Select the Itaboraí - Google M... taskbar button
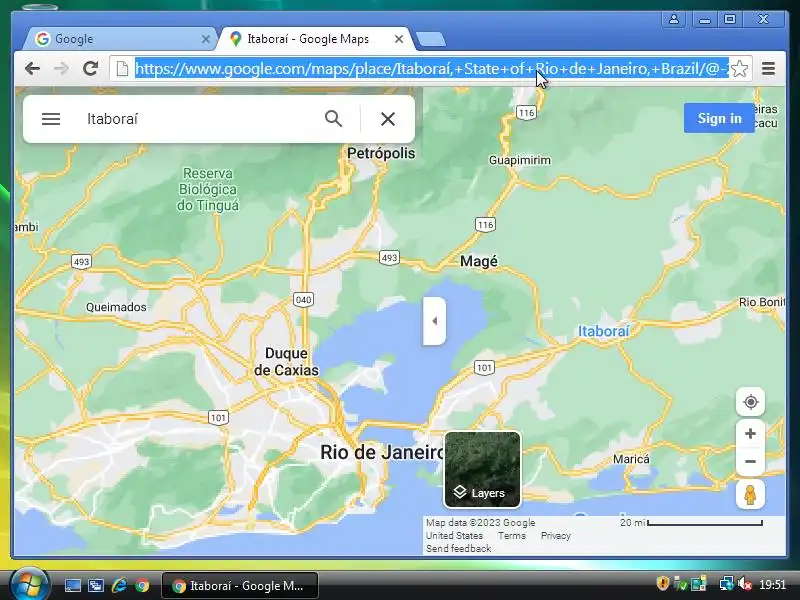 (240, 586)
